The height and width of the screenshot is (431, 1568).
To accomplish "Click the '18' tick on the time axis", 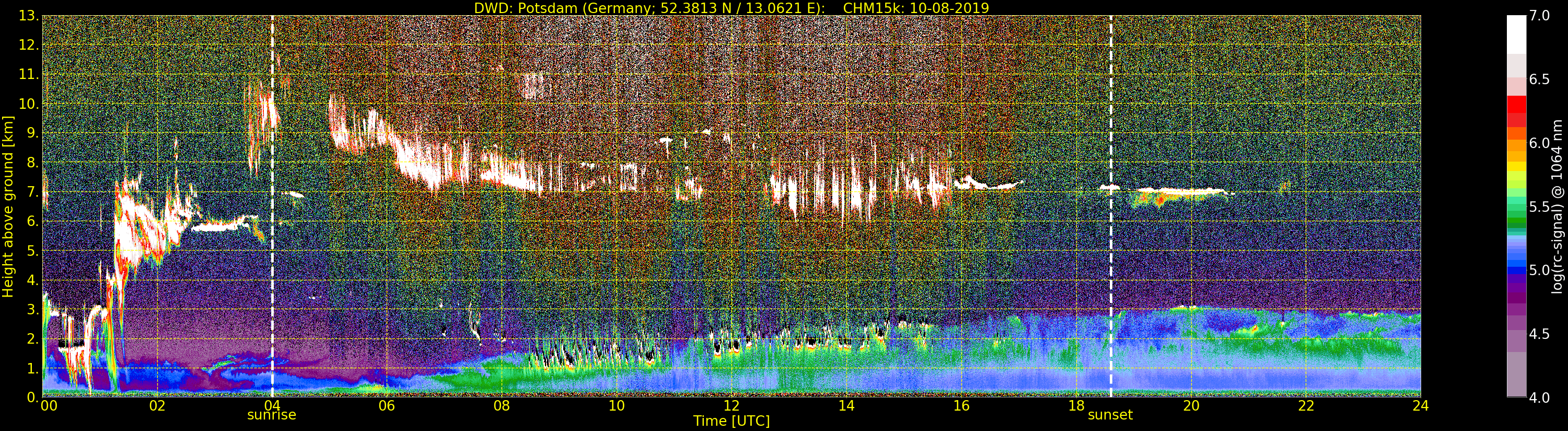I will [1076, 406].
